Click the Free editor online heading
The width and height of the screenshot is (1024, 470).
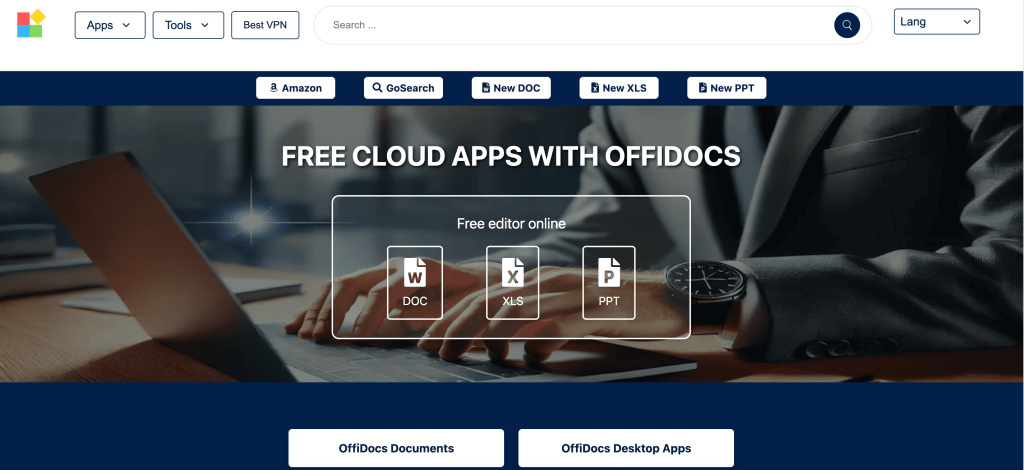(511, 224)
